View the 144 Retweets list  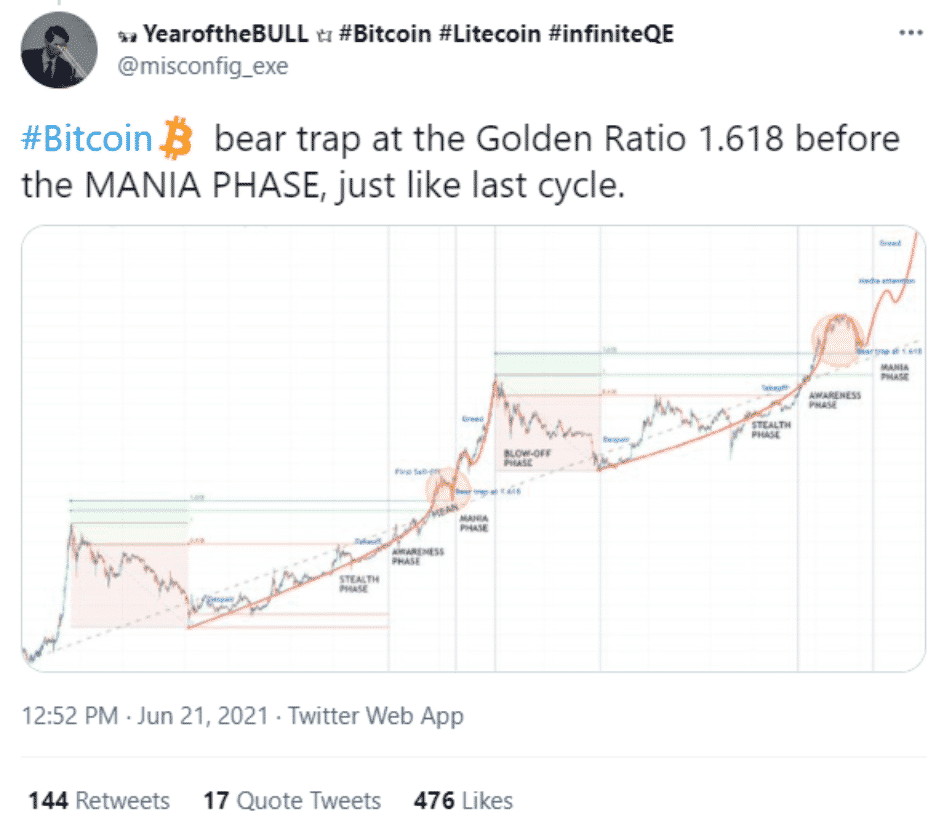click(x=99, y=801)
